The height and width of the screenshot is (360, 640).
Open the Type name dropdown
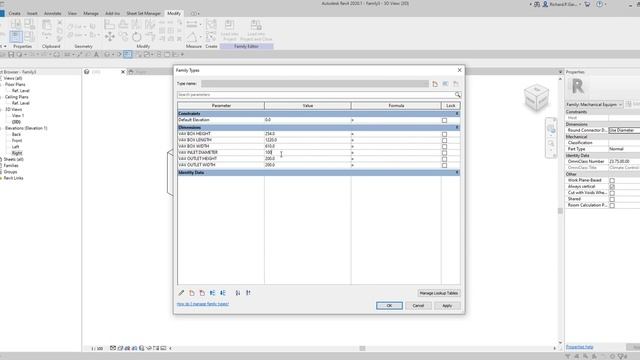click(x=315, y=84)
